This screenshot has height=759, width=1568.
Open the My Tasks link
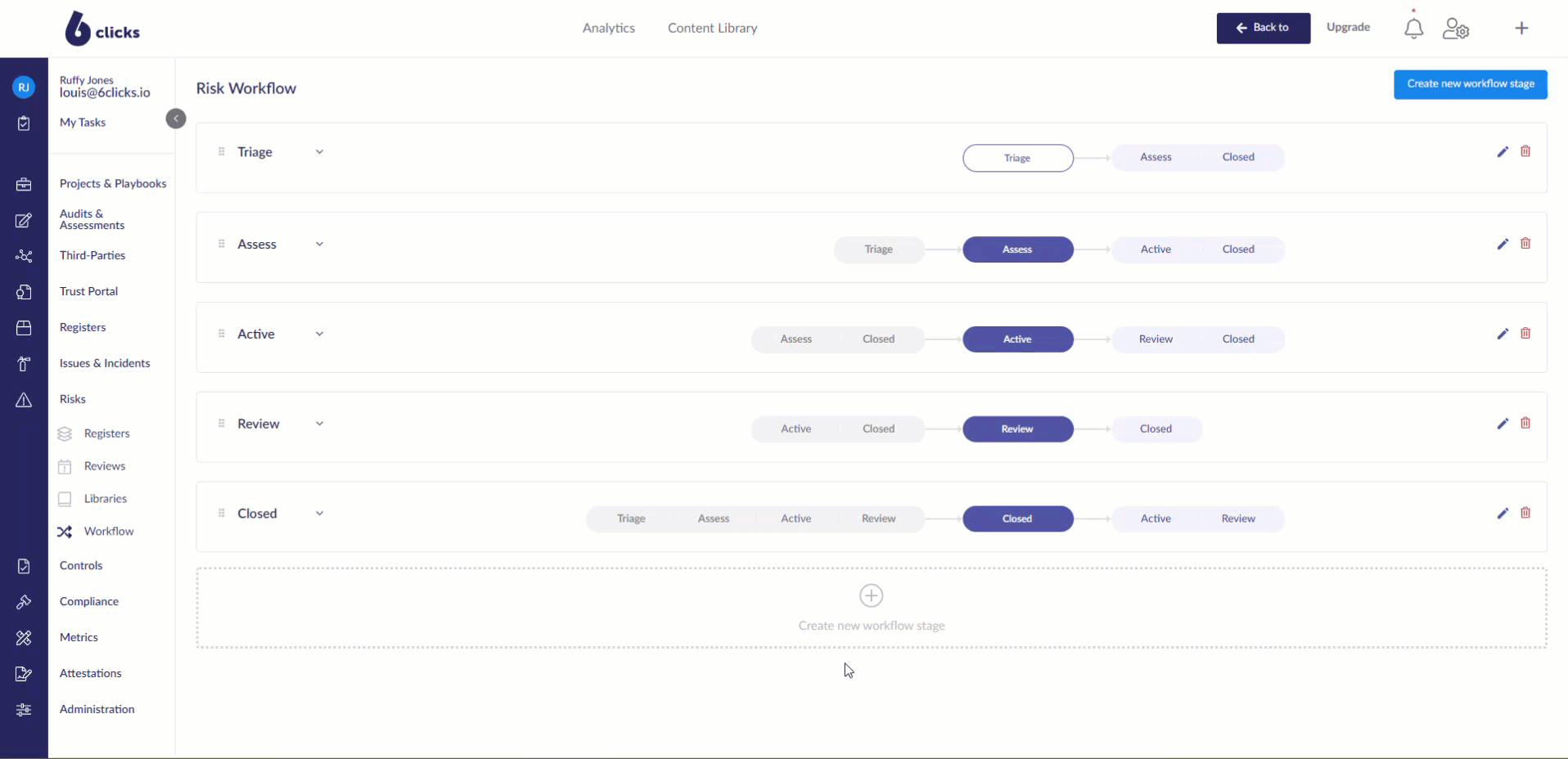coord(83,122)
